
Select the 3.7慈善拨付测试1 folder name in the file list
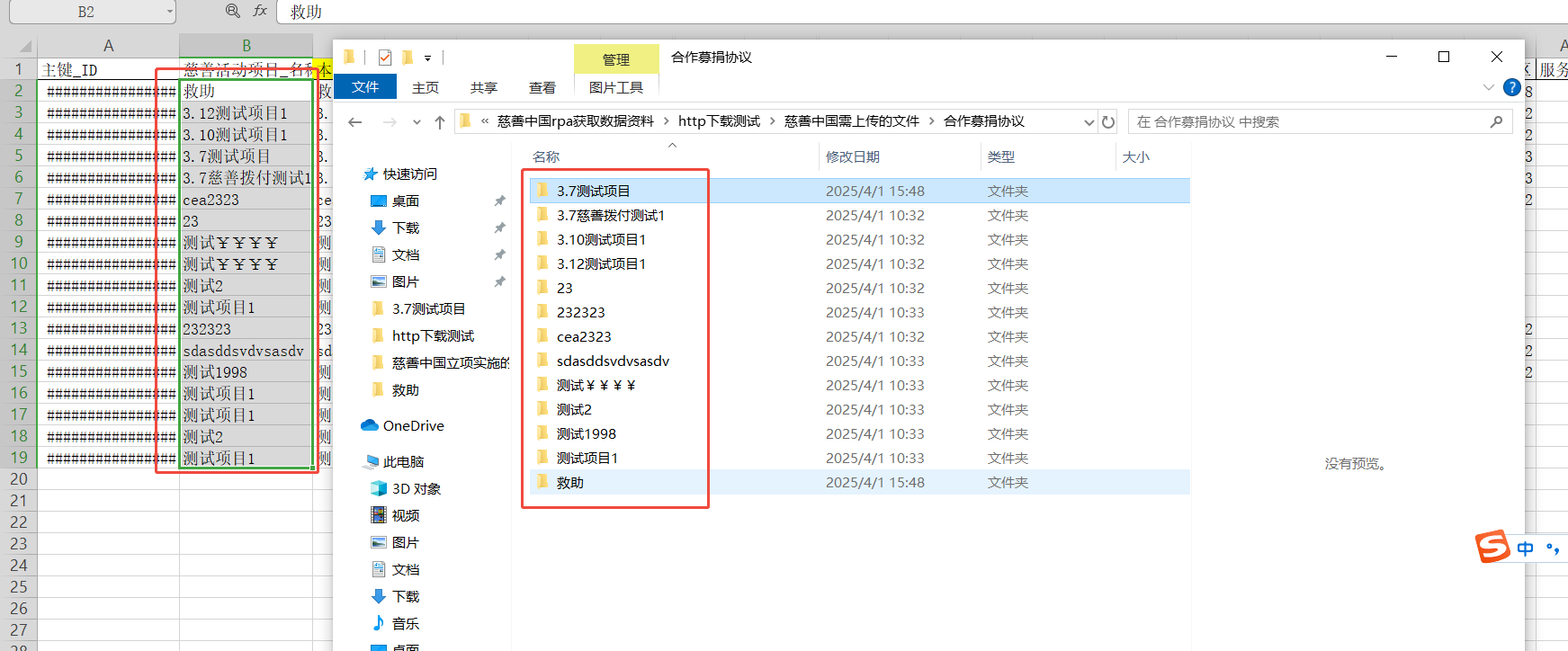tap(610, 215)
